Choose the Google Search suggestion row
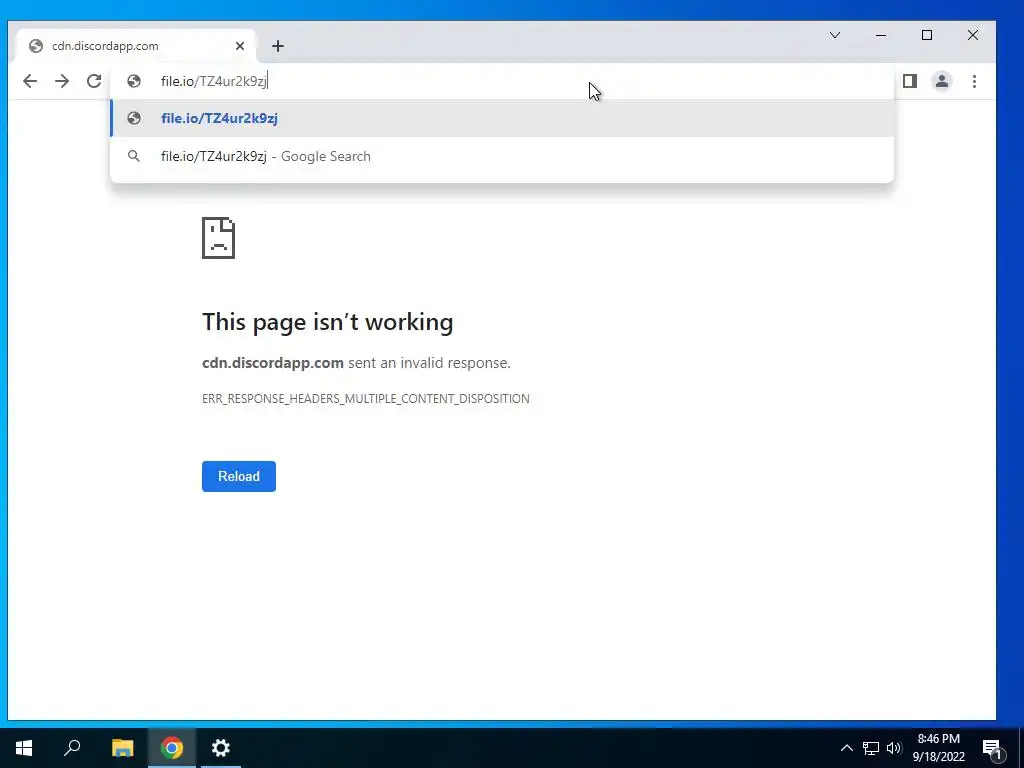Screen dimensions: 1024x768 point(502,156)
